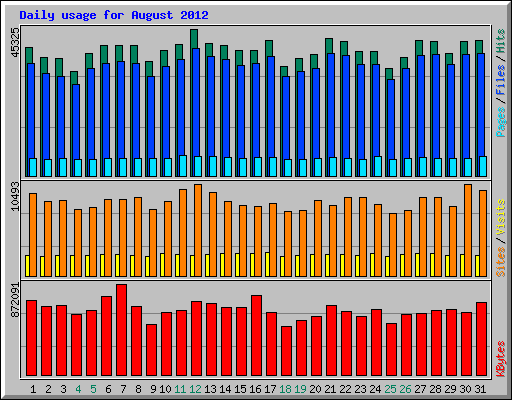
Task: Click the Hits legend label
Action: coord(501,41)
